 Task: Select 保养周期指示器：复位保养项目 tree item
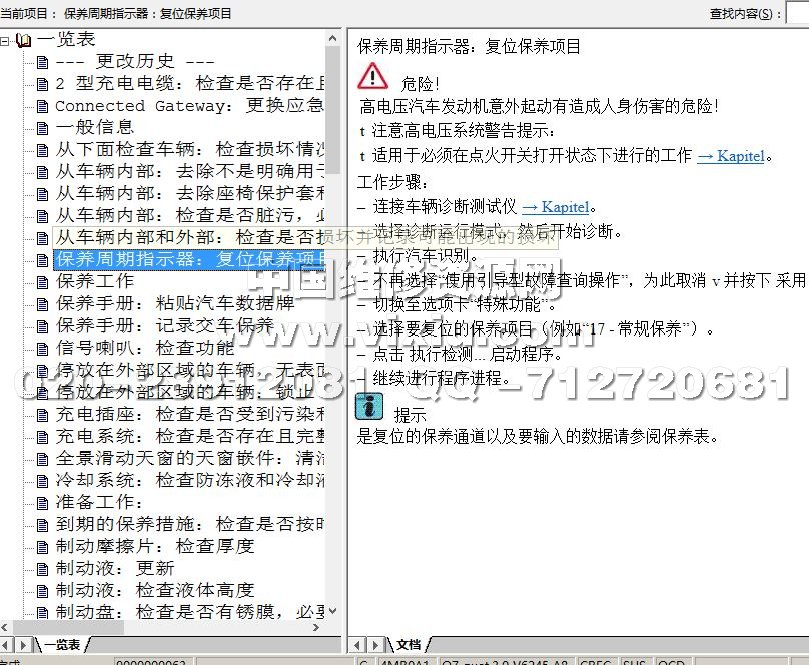click(190, 260)
